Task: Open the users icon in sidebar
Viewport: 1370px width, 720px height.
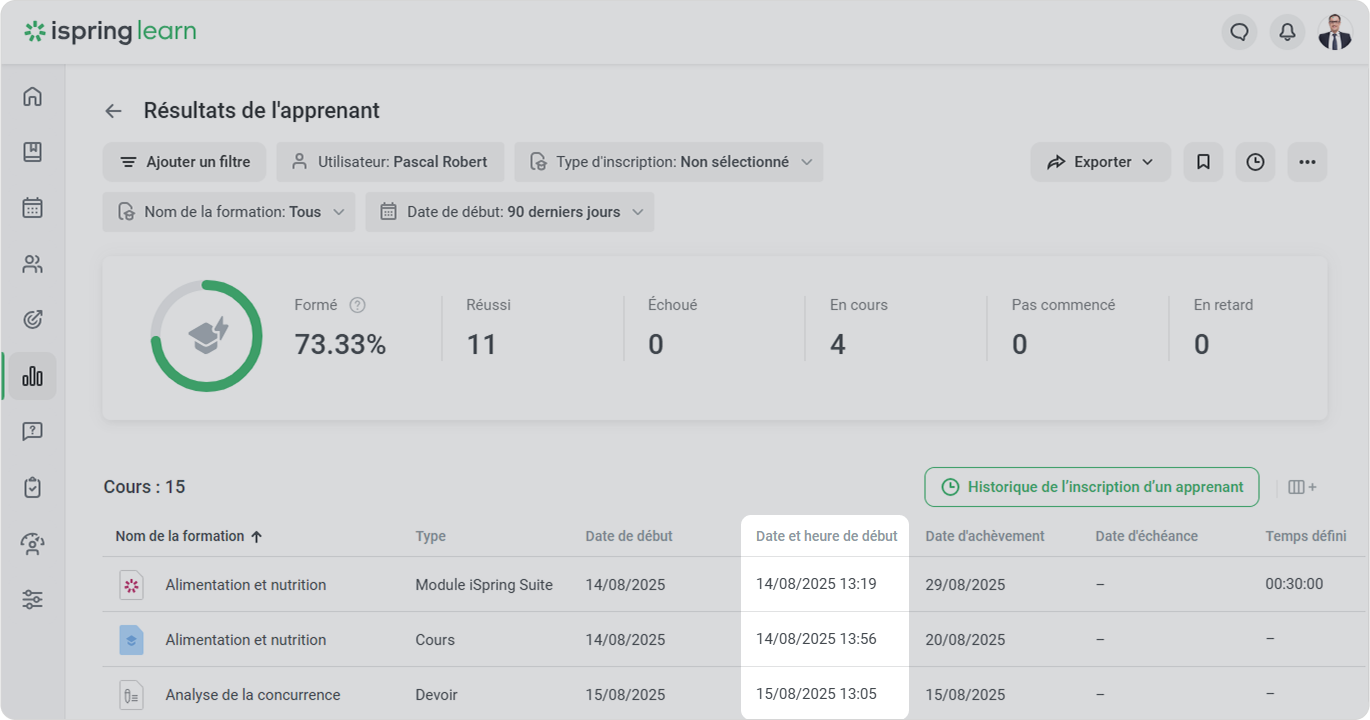Action: coord(32,264)
